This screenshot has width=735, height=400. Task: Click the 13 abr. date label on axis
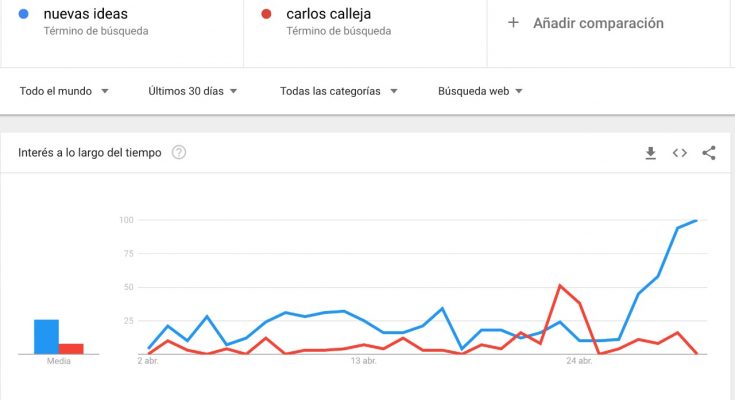click(363, 361)
